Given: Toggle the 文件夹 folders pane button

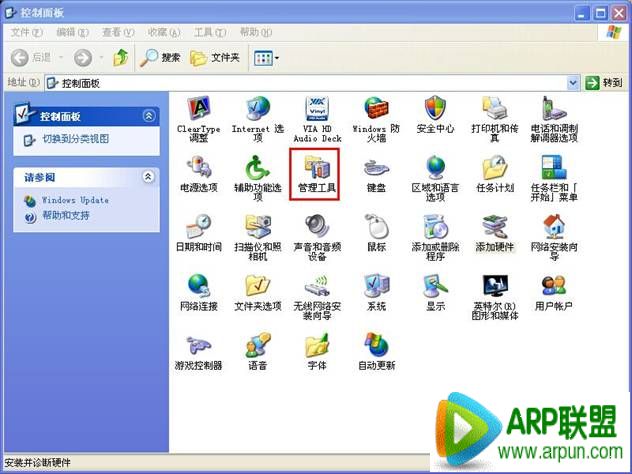Looking at the screenshot, I should (x=215, y=58).
